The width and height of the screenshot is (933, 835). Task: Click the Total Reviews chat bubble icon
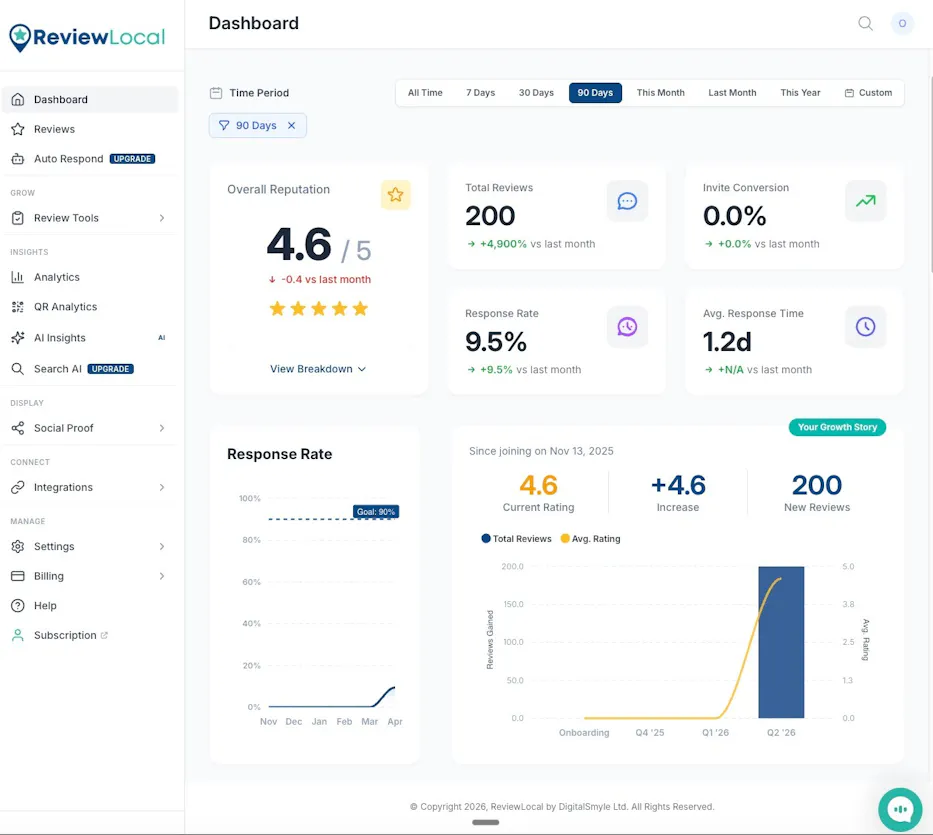[627, 201]
